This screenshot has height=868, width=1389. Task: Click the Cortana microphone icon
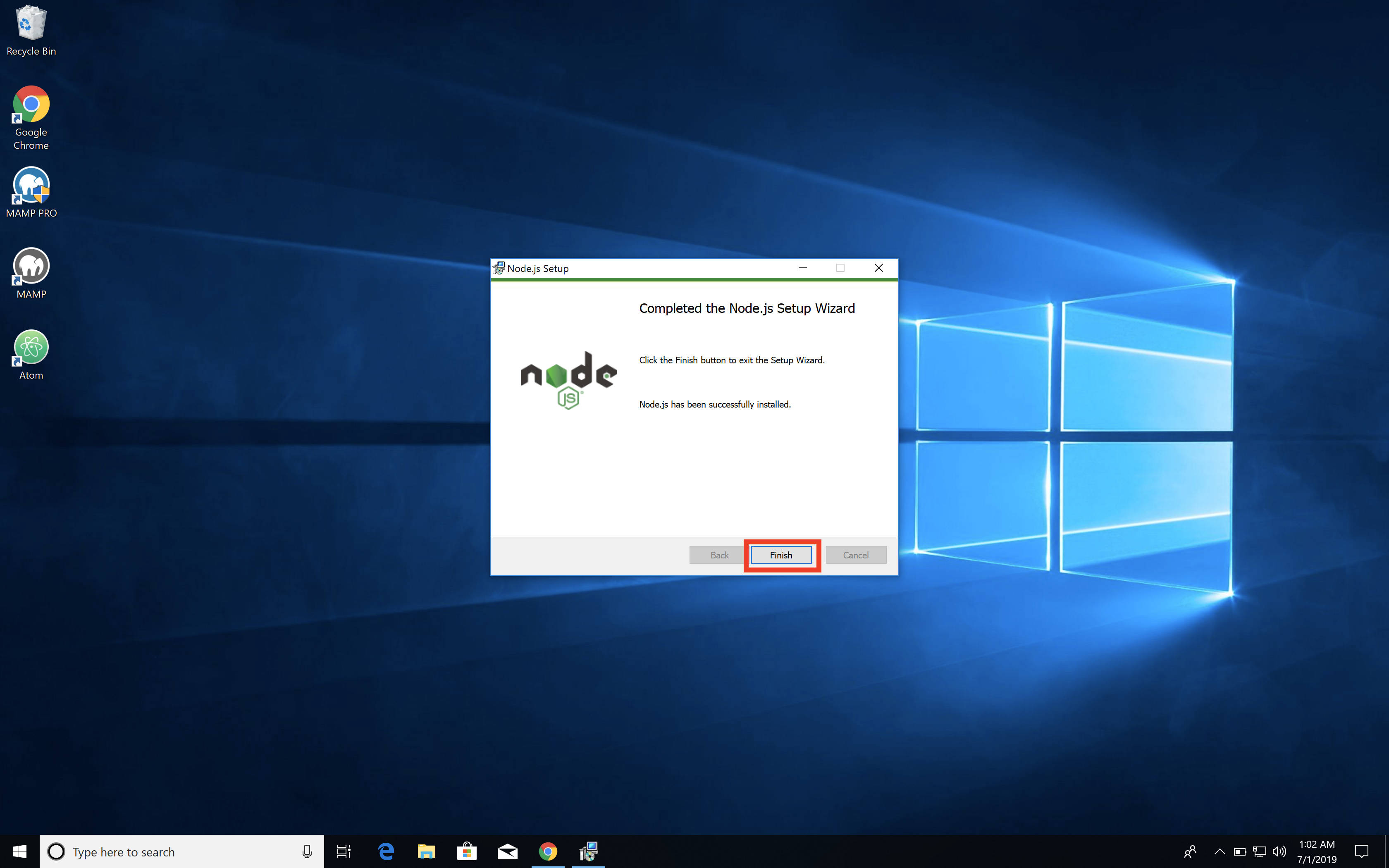[307, 852]
